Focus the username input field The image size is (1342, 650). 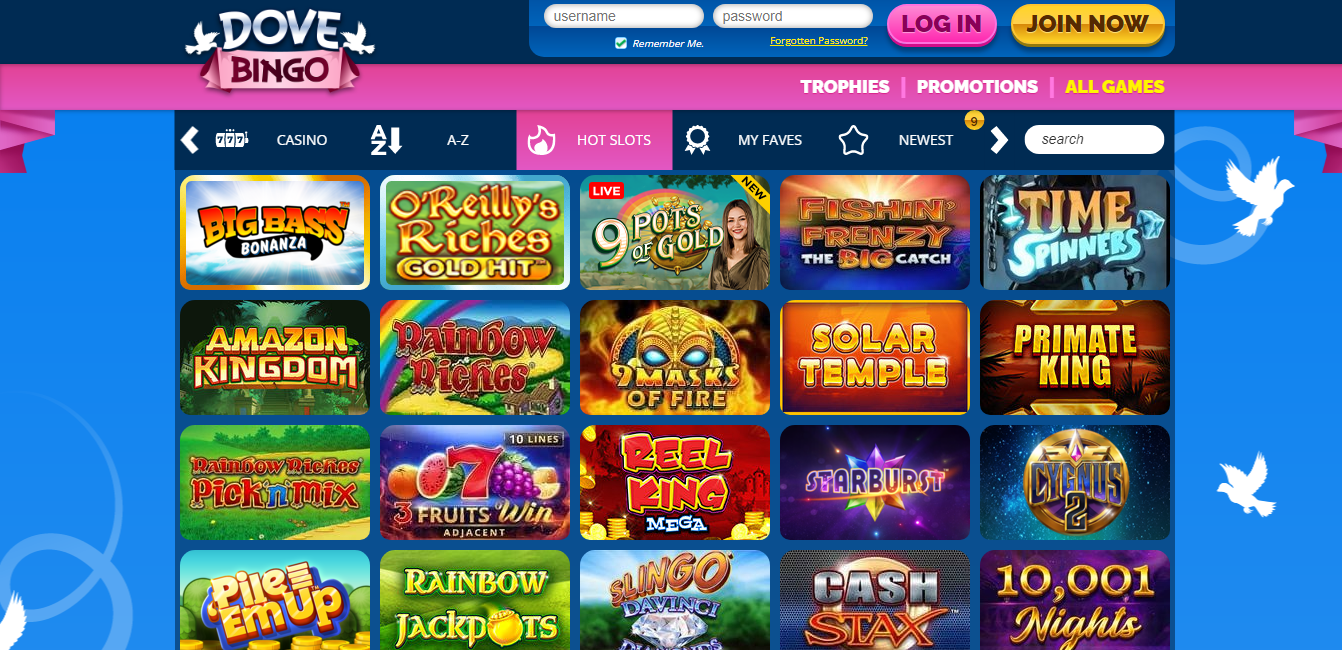(624, 16)
